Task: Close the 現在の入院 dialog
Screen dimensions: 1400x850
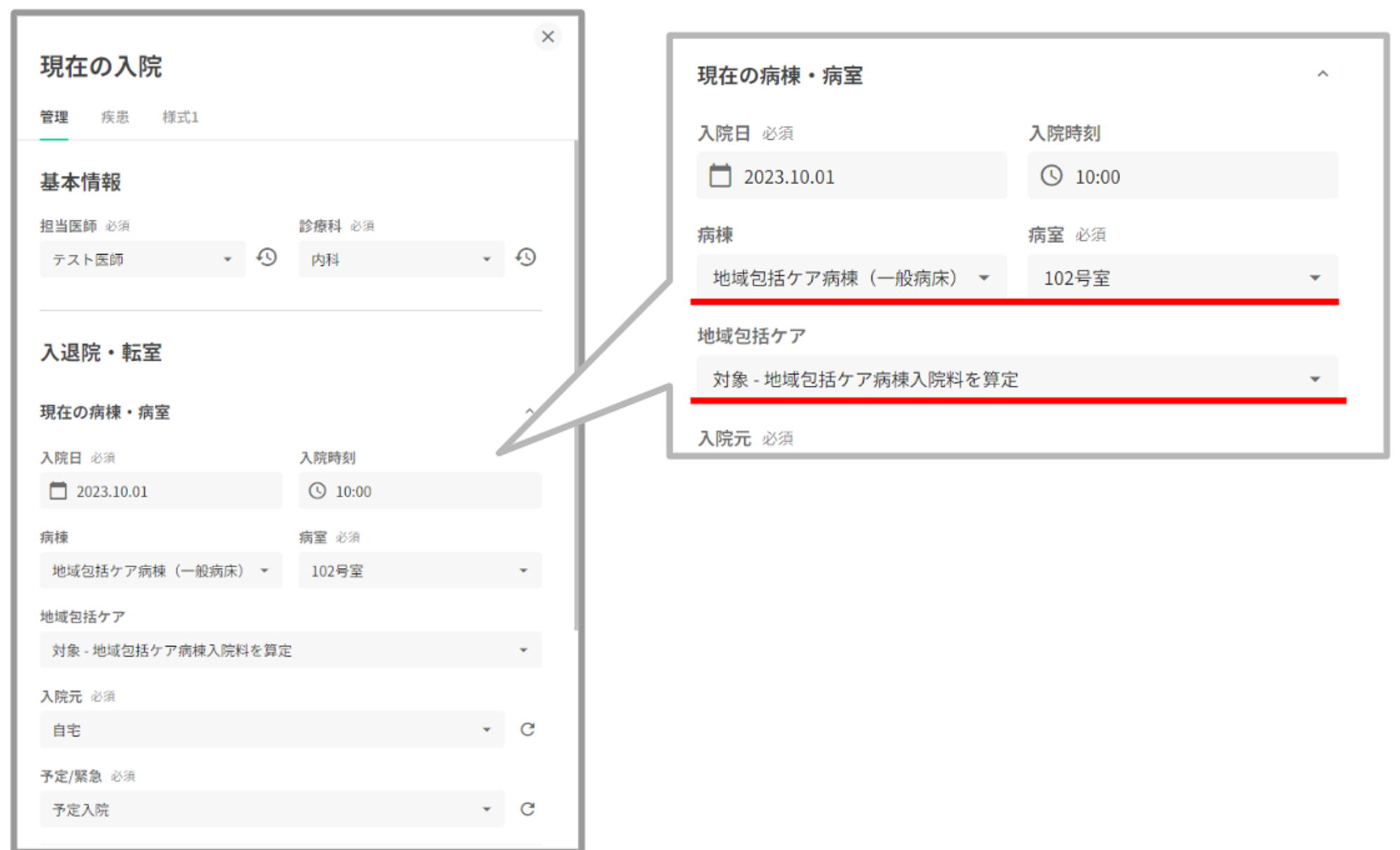Action: point(547,36)
